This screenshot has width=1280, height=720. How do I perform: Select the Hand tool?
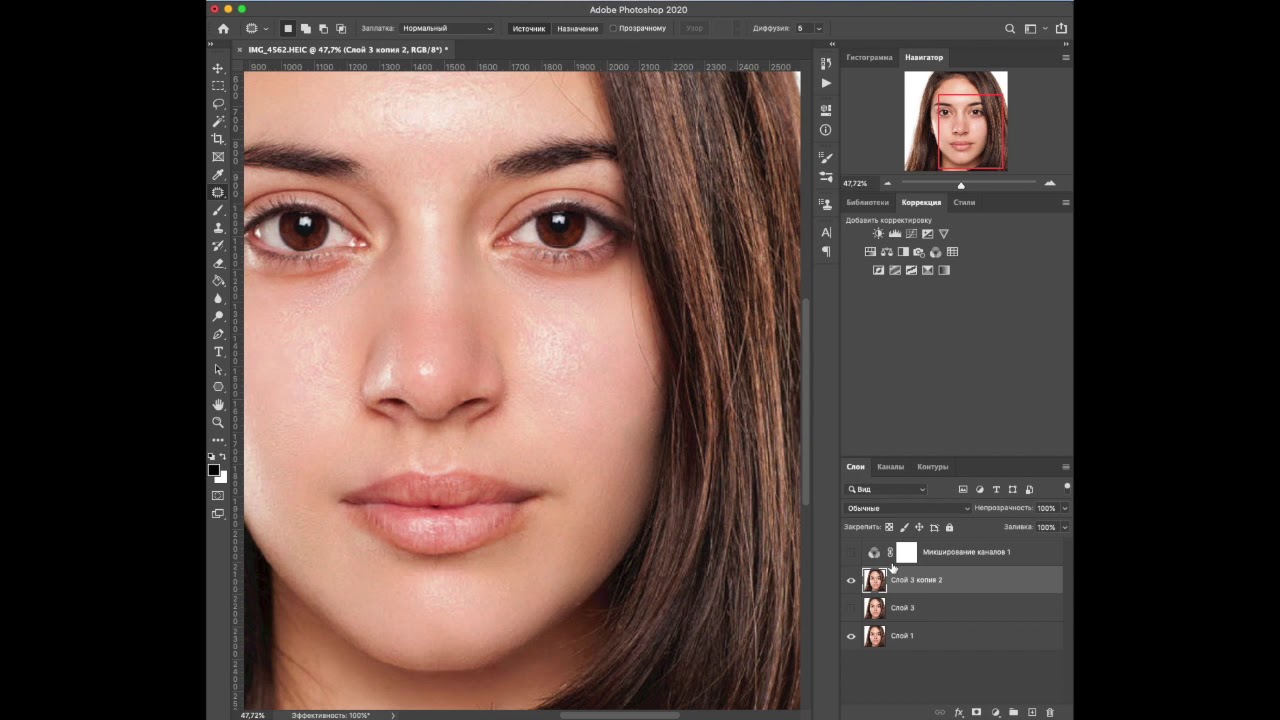coord(218,405)
